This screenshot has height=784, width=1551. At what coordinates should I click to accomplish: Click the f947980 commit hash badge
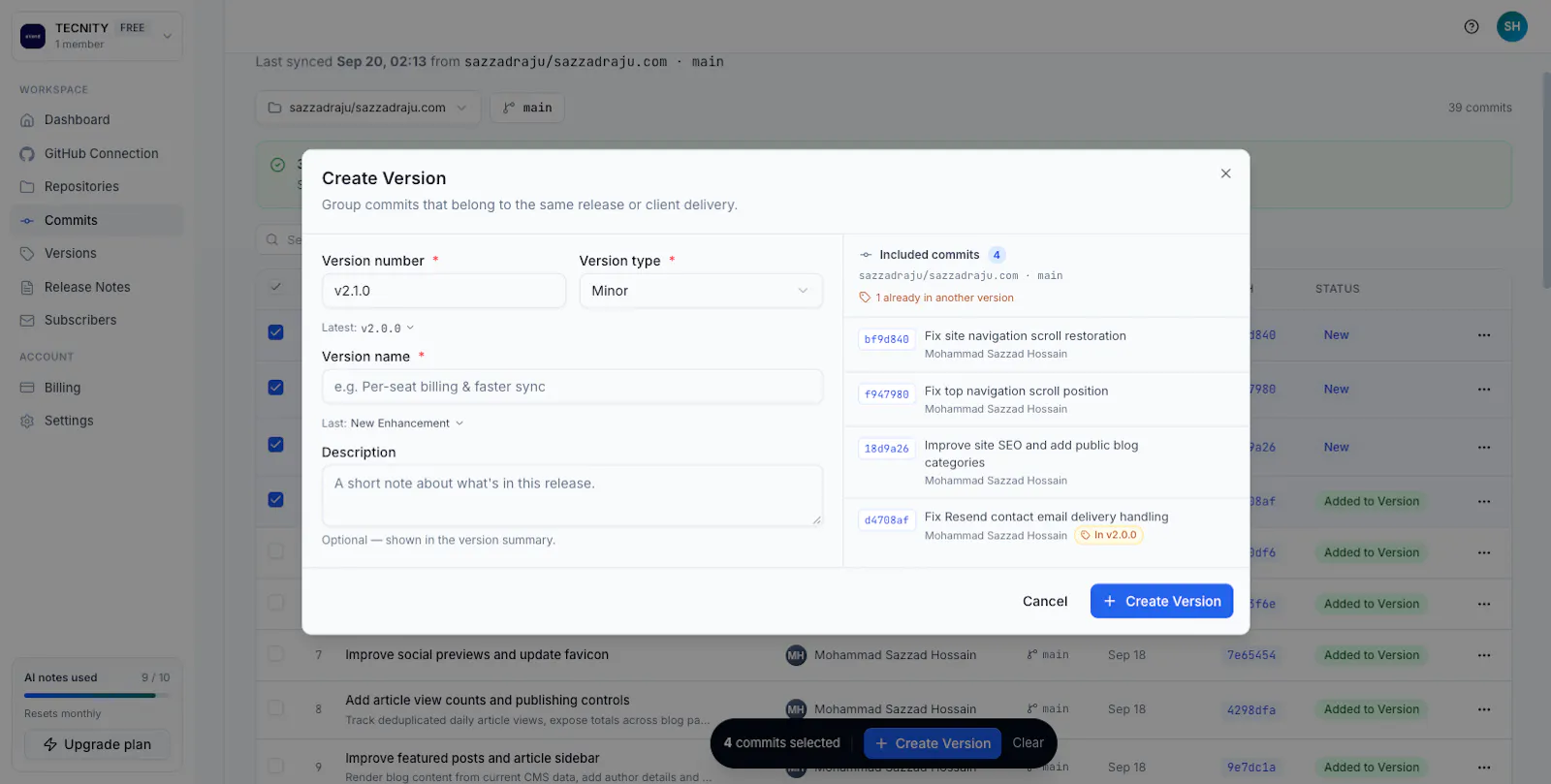click(887, 394)
